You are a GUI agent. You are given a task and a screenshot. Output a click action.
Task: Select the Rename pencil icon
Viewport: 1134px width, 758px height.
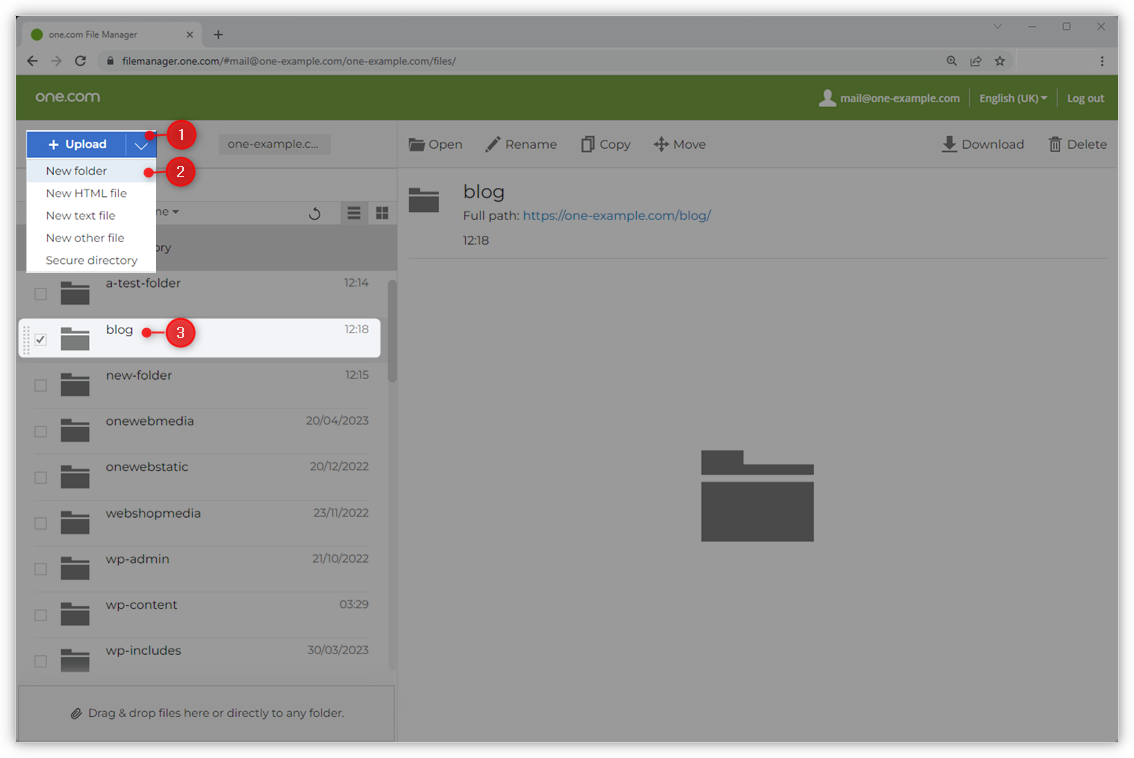[491, 144]
